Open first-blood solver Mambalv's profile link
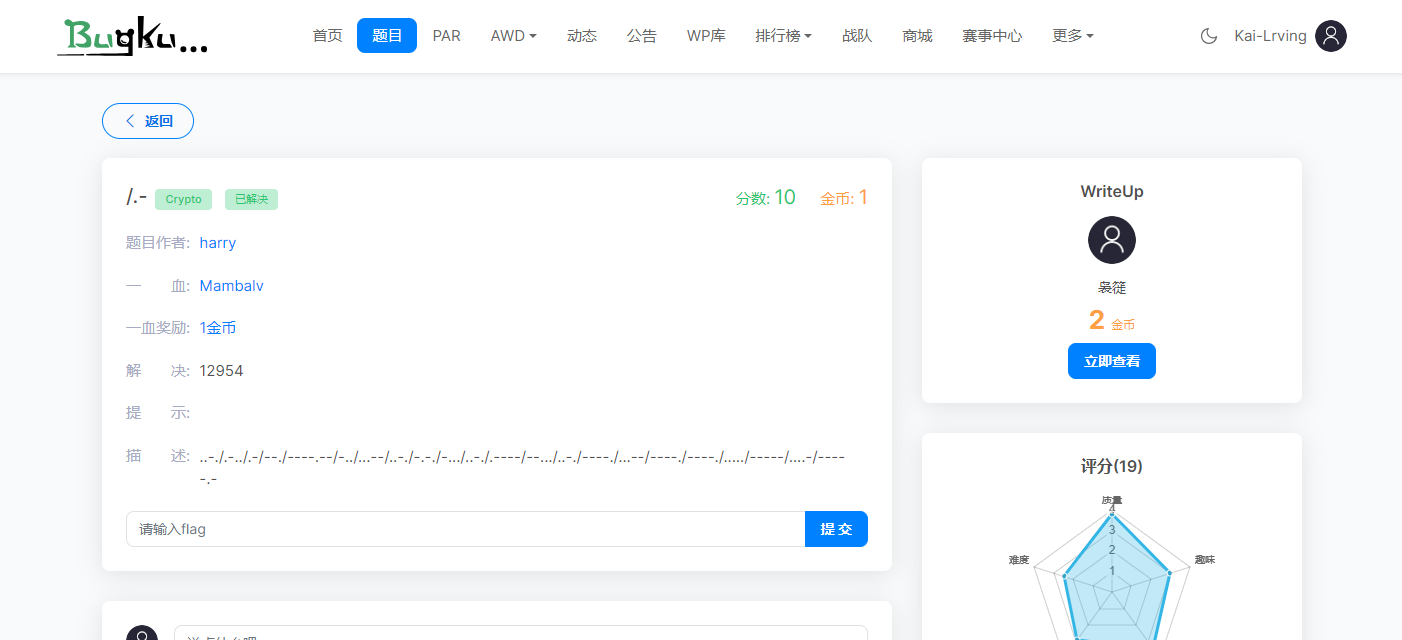Viewport: 1402px width, 640px height. (231, 285)
